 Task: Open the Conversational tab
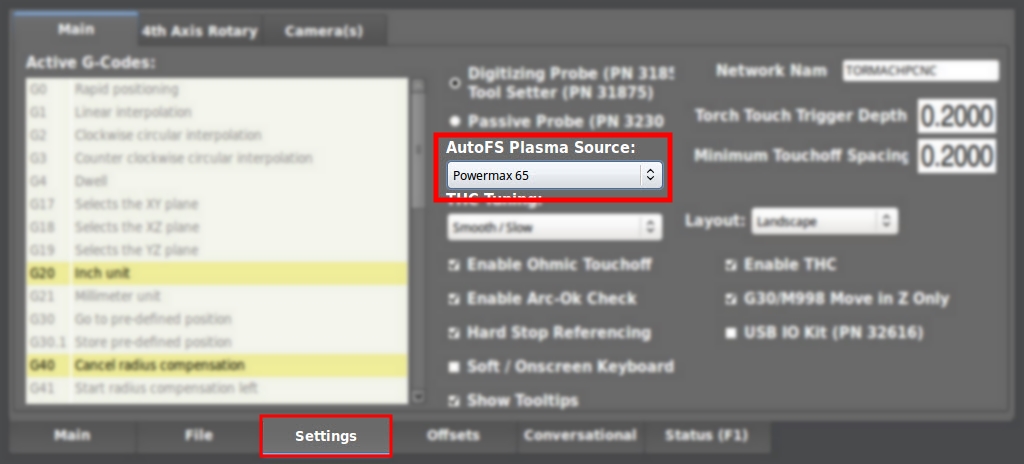579,436
